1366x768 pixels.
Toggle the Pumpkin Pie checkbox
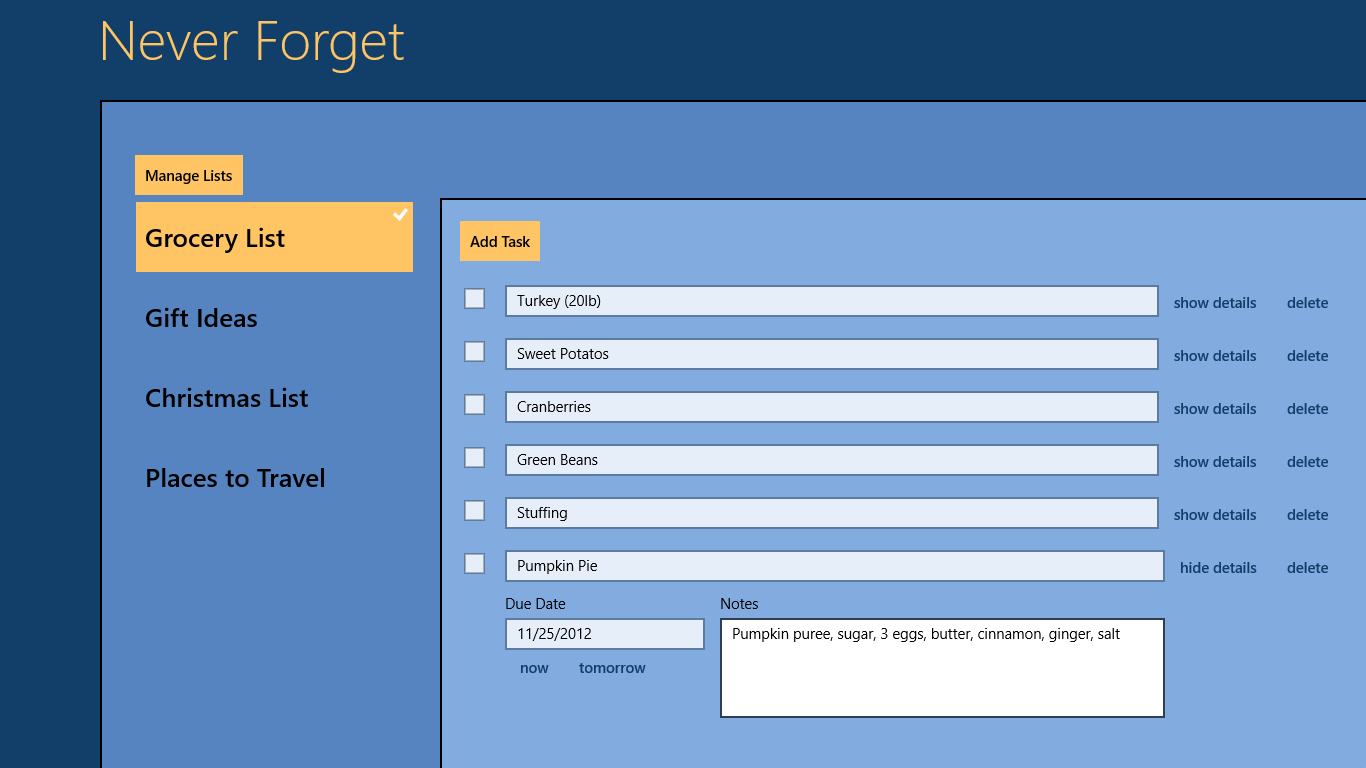point(475,564)
